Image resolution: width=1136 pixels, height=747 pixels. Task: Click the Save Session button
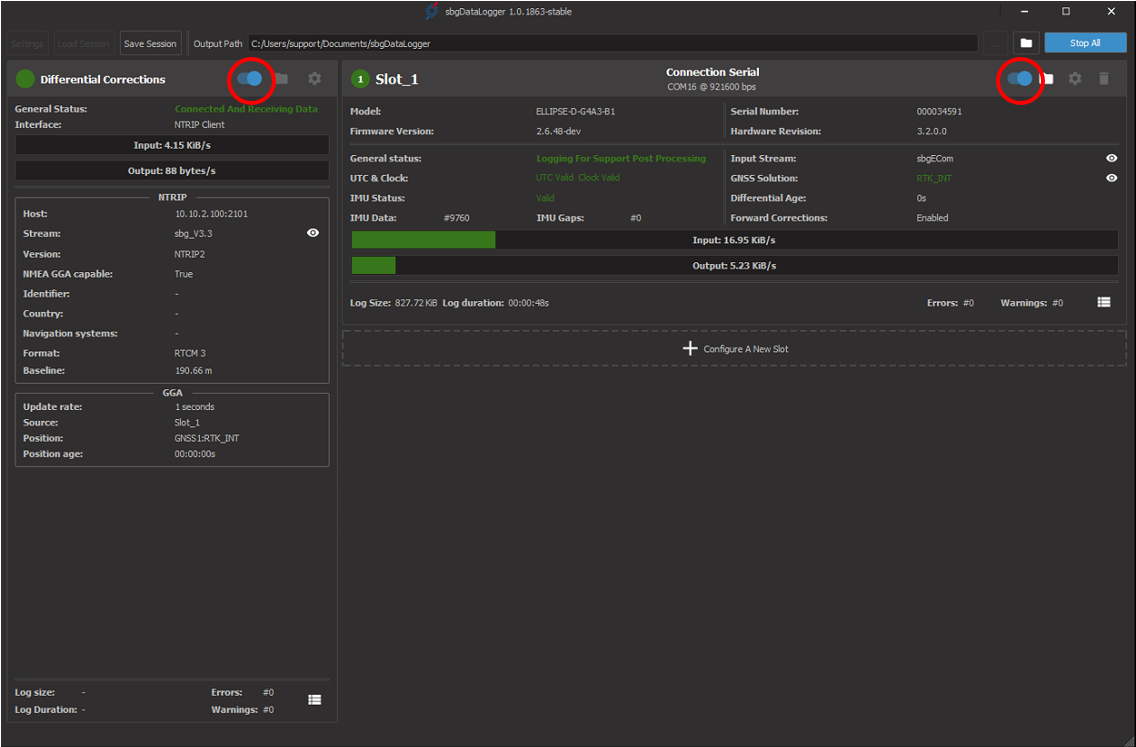(150, 43)
